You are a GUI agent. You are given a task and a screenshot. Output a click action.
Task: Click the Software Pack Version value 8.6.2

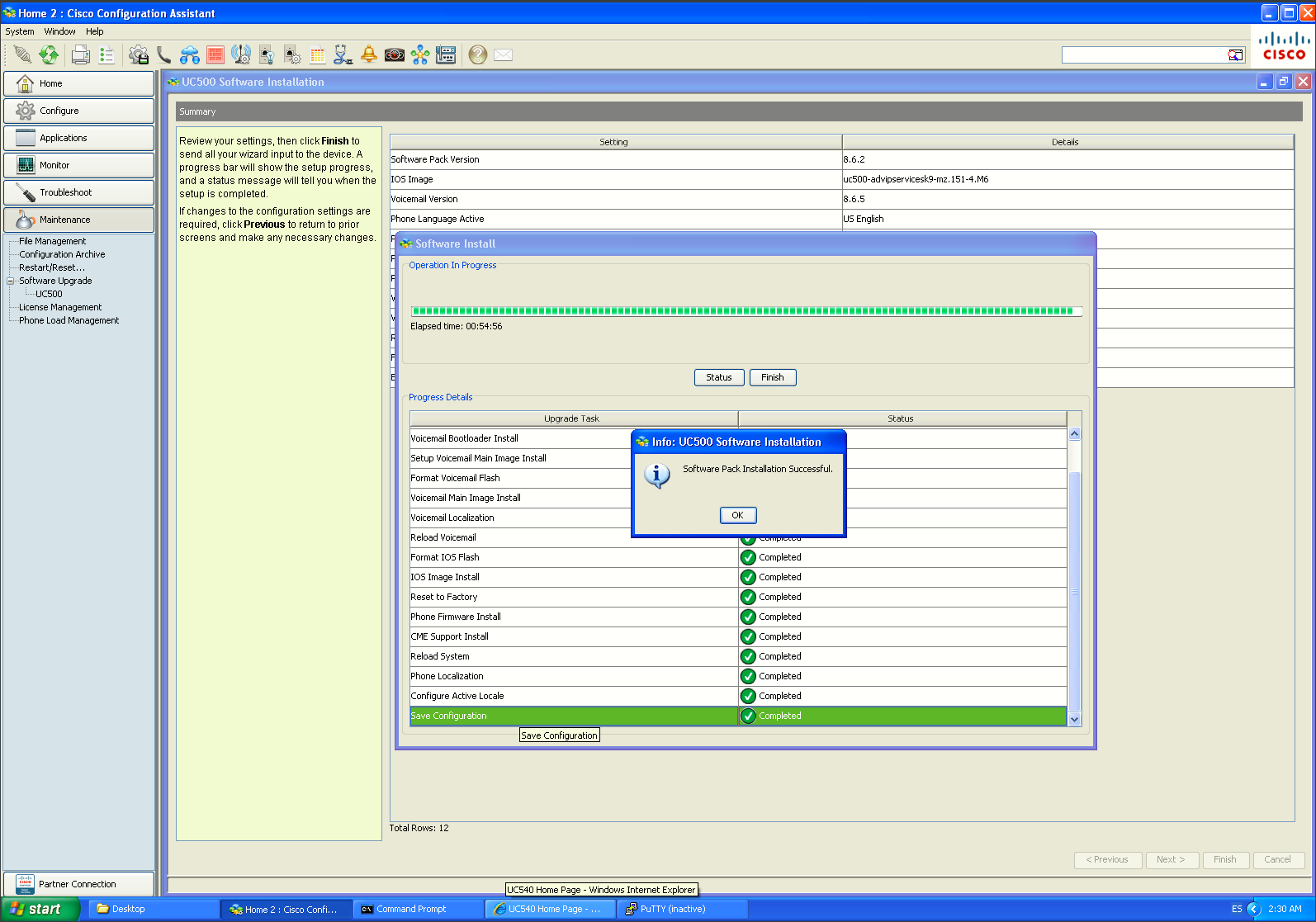click(854, 159)
